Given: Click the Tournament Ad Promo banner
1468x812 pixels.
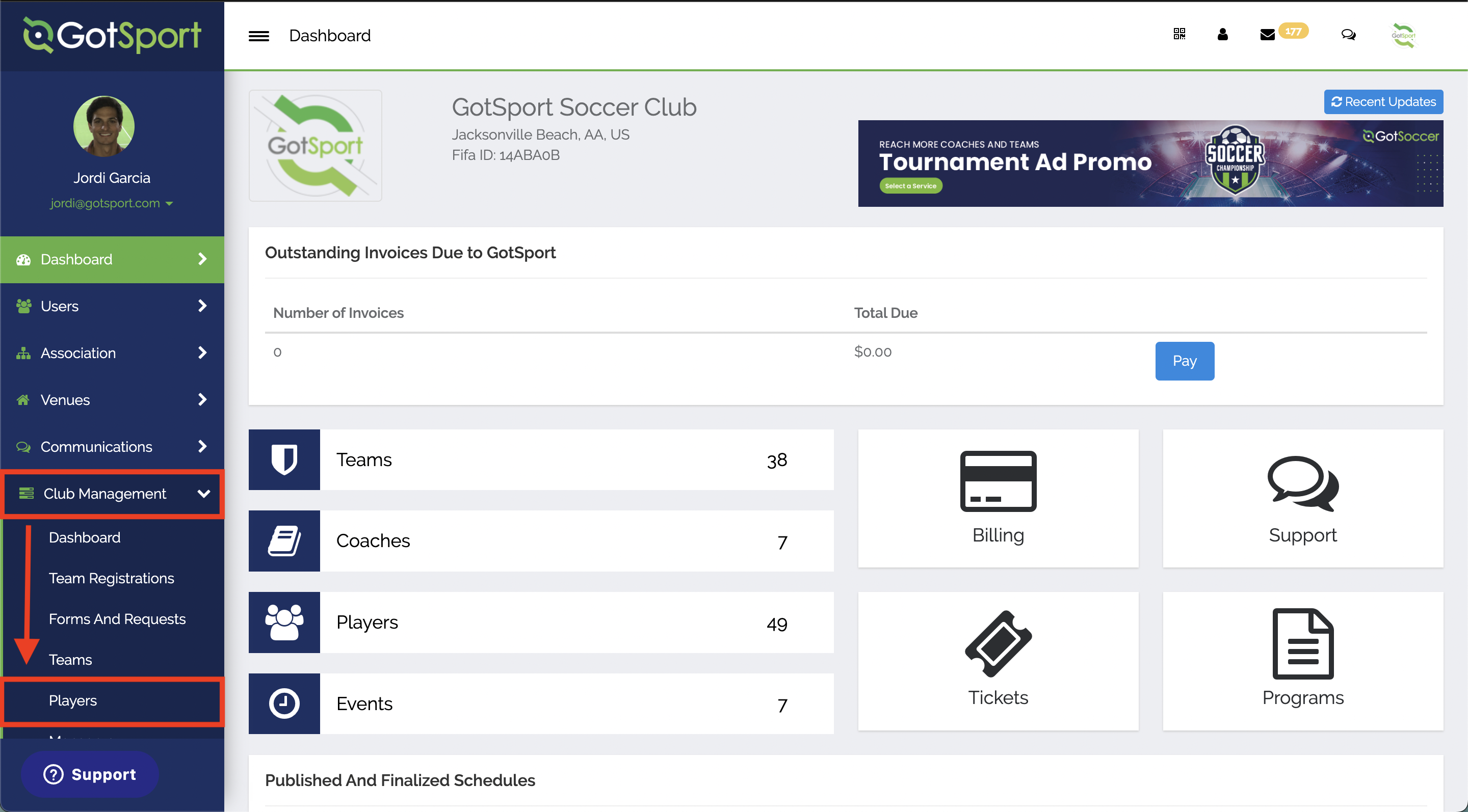Looking at the screenshot, I should [1150, 164].
